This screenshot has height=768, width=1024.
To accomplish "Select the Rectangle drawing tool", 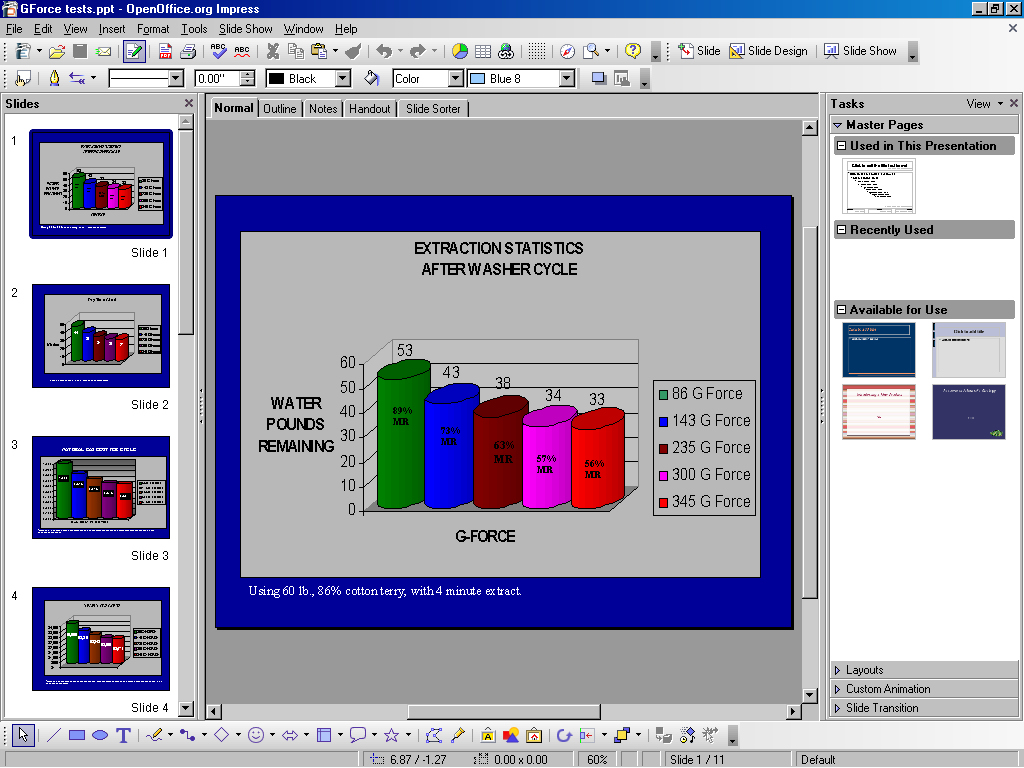I will pos(77,735).
